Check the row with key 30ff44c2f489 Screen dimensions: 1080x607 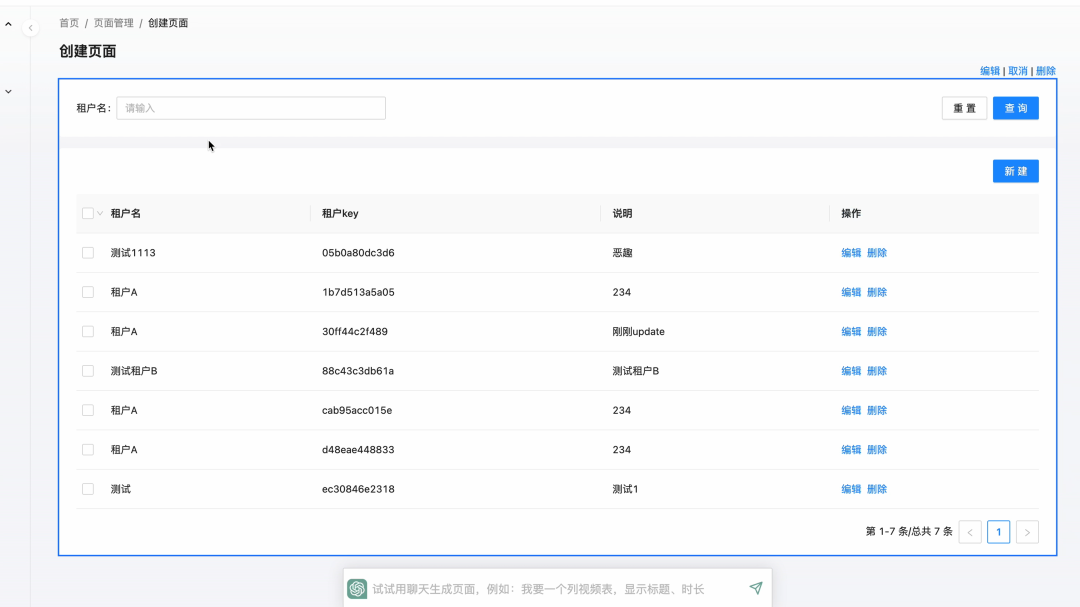tap(87, 331)
